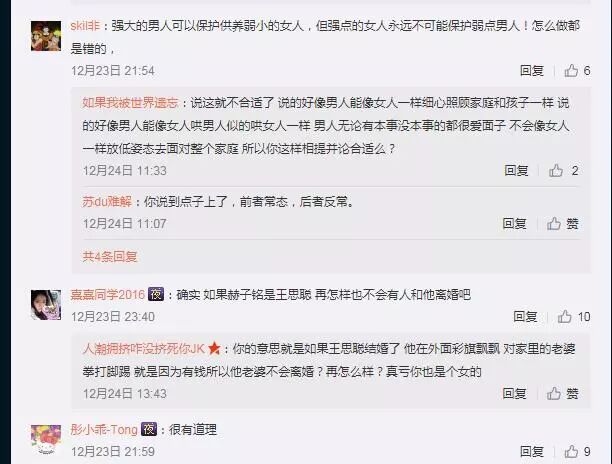This screenshot has height=464, width=612.
Task: Click thumbs-up on 嘉嘉同学2016's comment
Action: pos(574,316)
